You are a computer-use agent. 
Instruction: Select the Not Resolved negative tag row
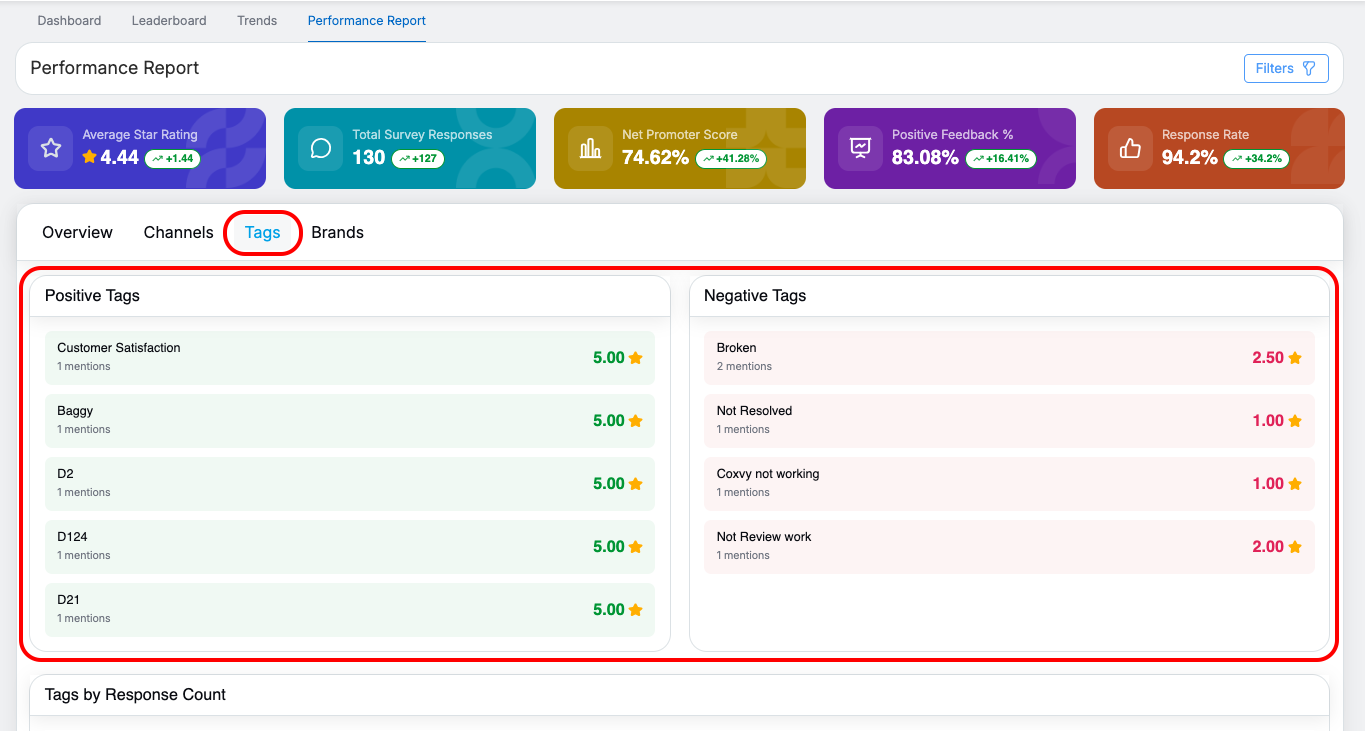click(1008, 420)
